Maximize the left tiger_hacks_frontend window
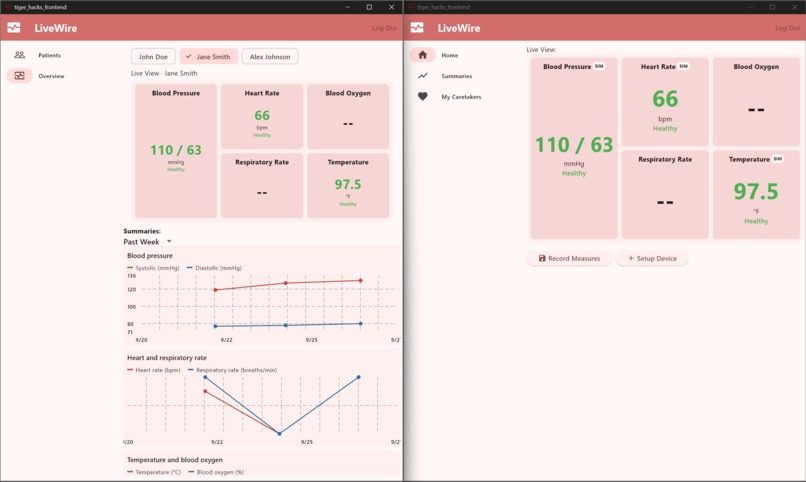 click(x=369, y=7)
